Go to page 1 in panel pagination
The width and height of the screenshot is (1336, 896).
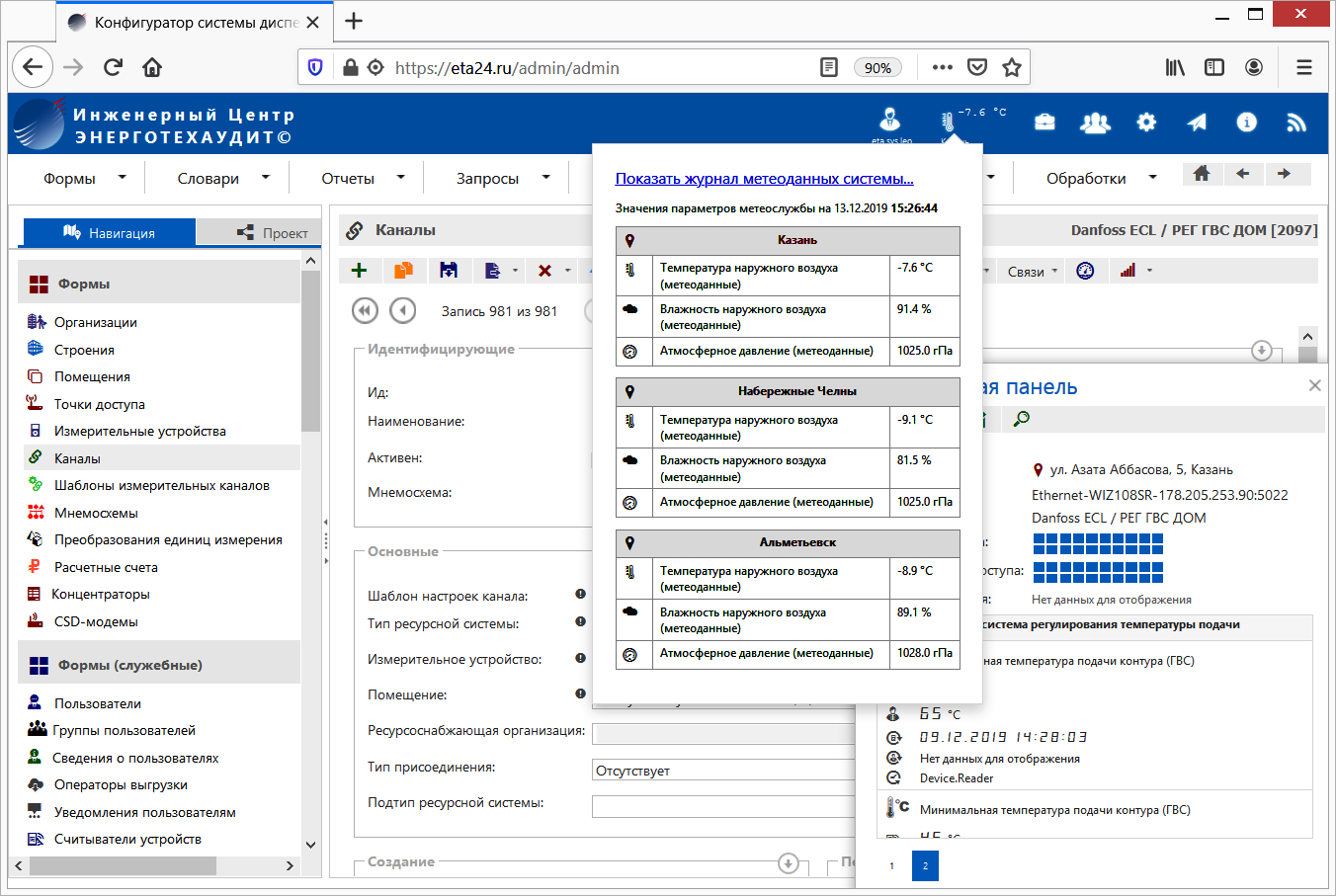(891, 866)
